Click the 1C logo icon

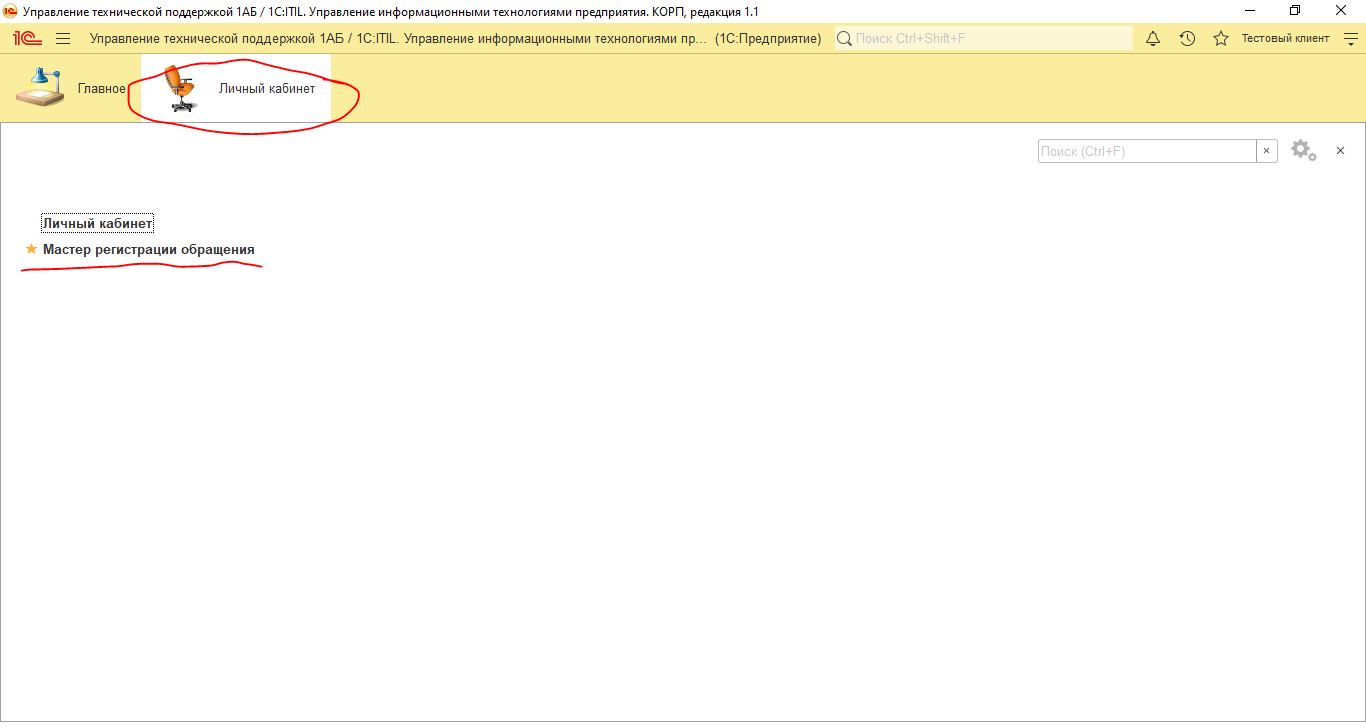(x=27, y=39)
